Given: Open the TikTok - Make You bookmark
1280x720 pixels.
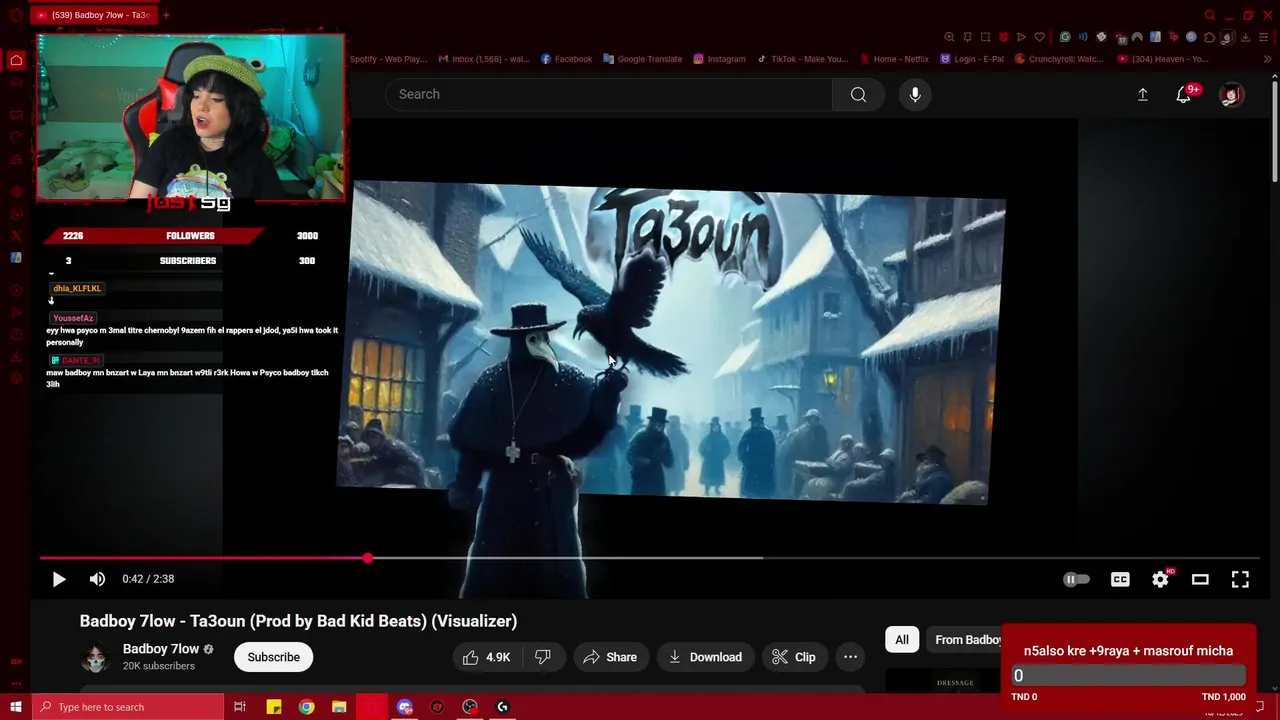Looking at the screenshot, I should pyautogui.click(x=803, y=59).
